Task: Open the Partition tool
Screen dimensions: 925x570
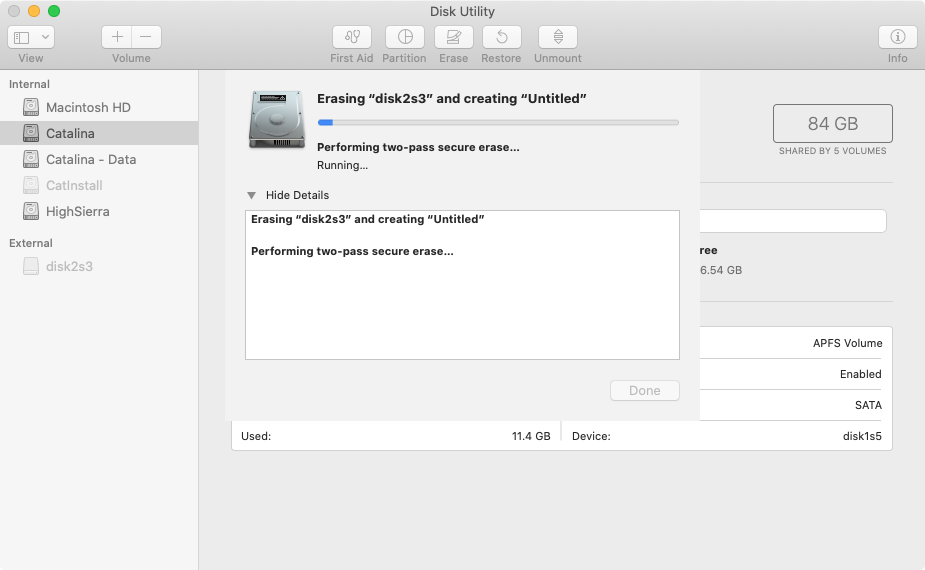Action: pos(405,37)
